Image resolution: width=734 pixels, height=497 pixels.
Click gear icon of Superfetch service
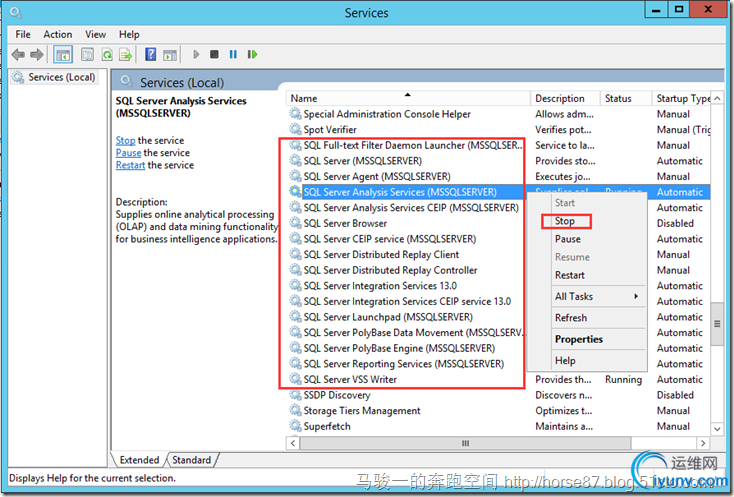(x=295, y=425)
